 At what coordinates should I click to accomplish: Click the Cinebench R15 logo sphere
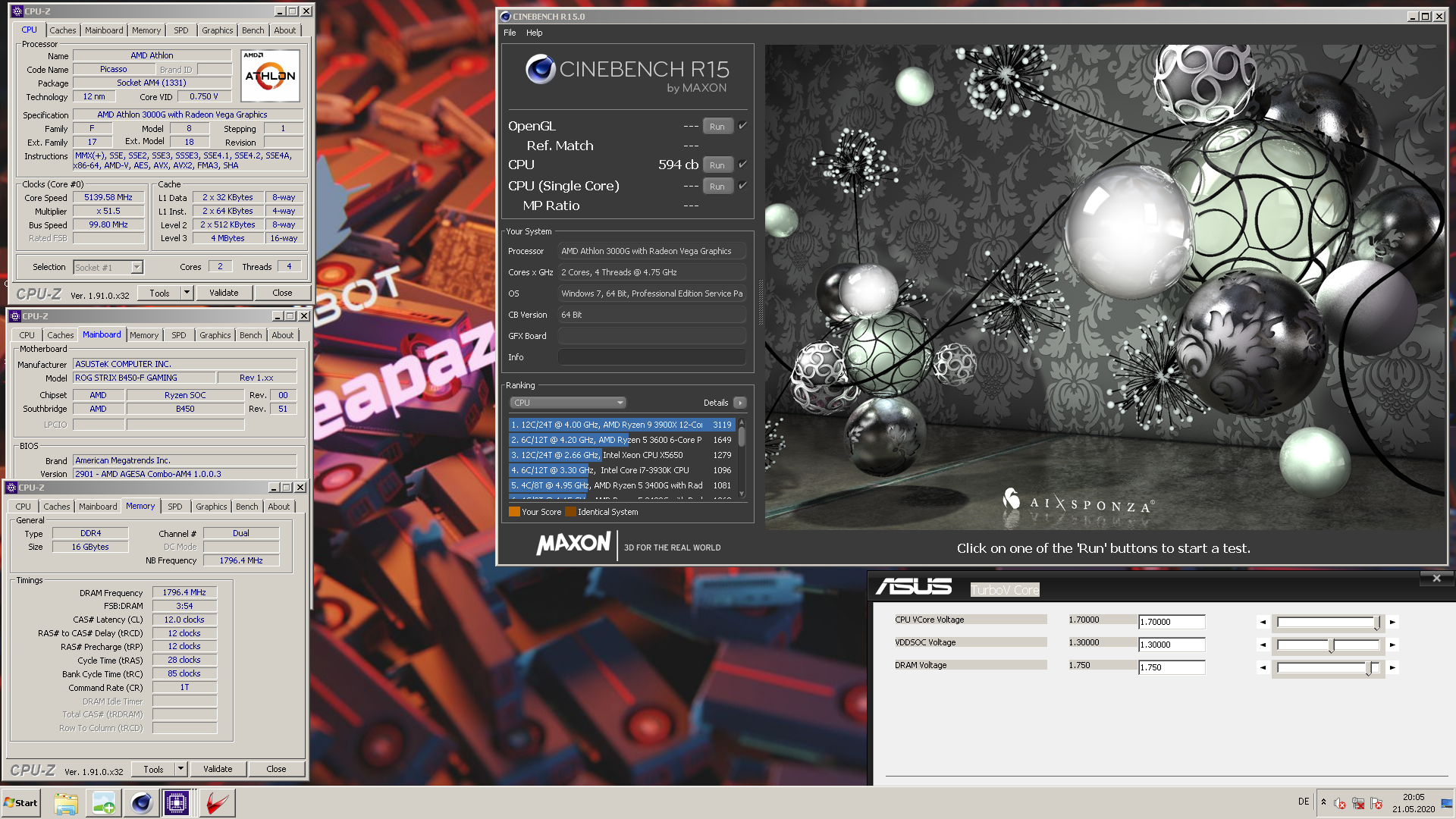tap(540, 70)
